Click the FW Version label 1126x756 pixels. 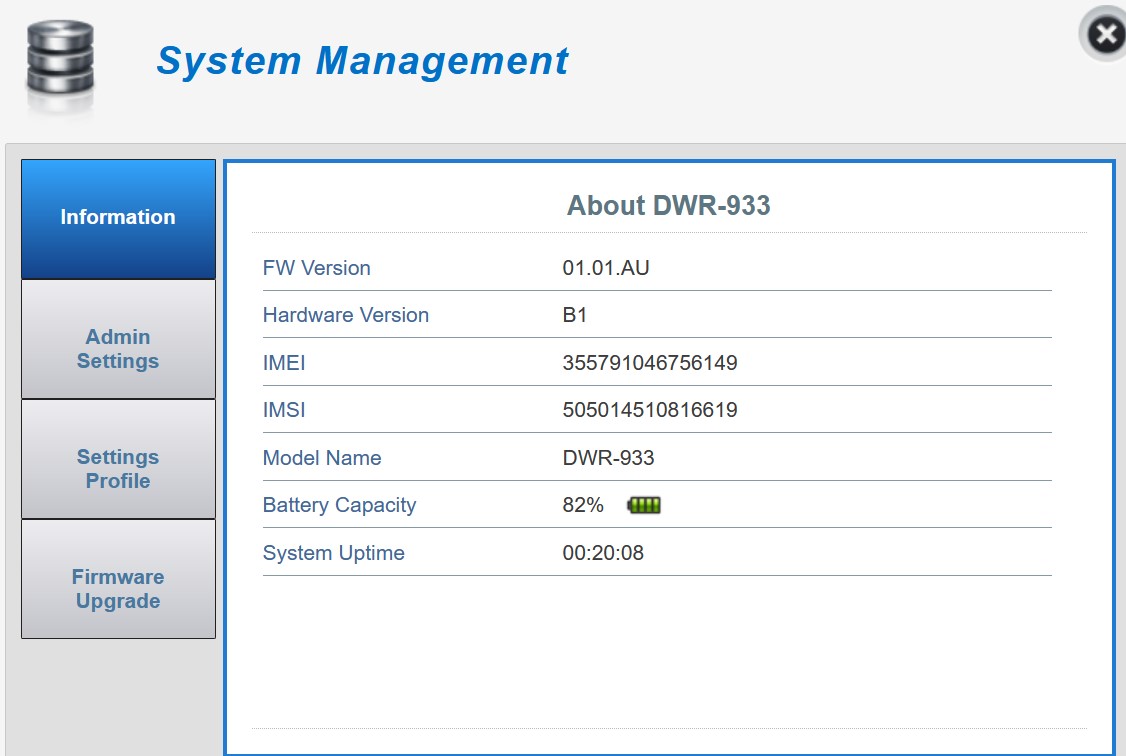point(316,268)
